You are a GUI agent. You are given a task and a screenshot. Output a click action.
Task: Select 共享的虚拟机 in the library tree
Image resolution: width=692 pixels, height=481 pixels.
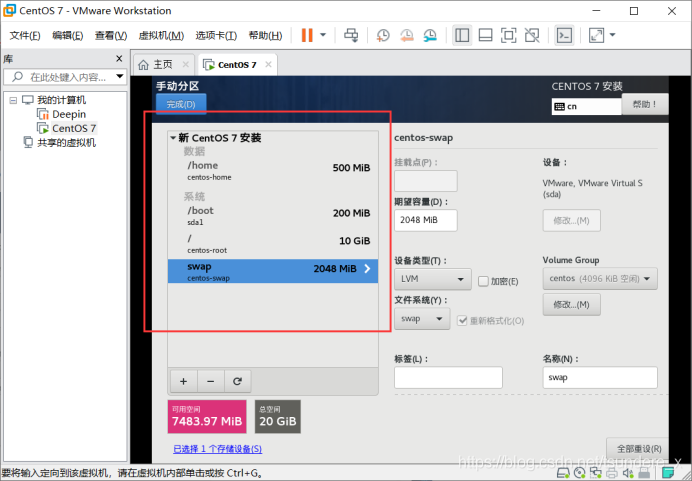(x=66, y=143)
